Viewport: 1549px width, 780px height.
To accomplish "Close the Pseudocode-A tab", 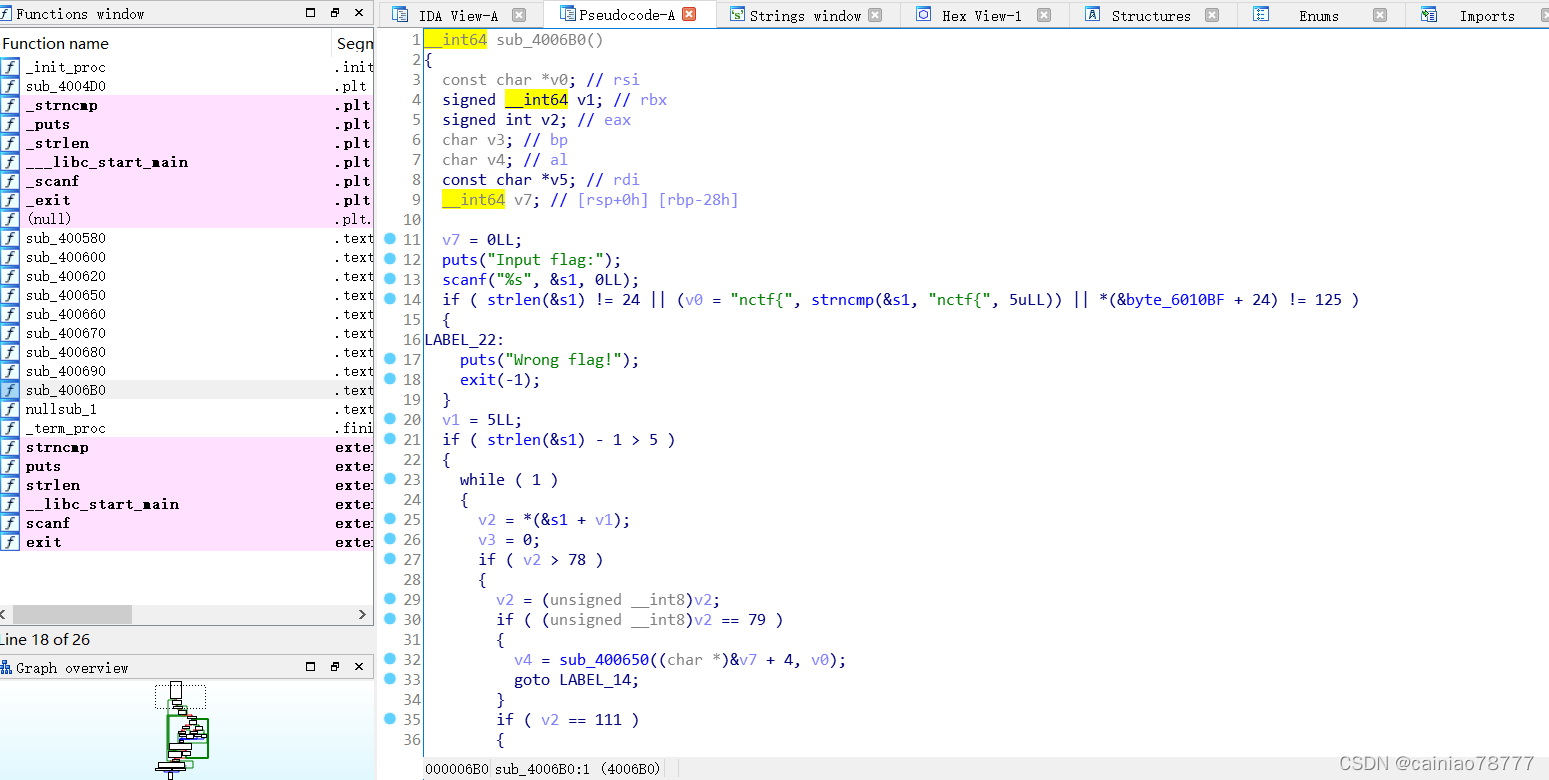I will pyautogui.click(x=688, y=15).
